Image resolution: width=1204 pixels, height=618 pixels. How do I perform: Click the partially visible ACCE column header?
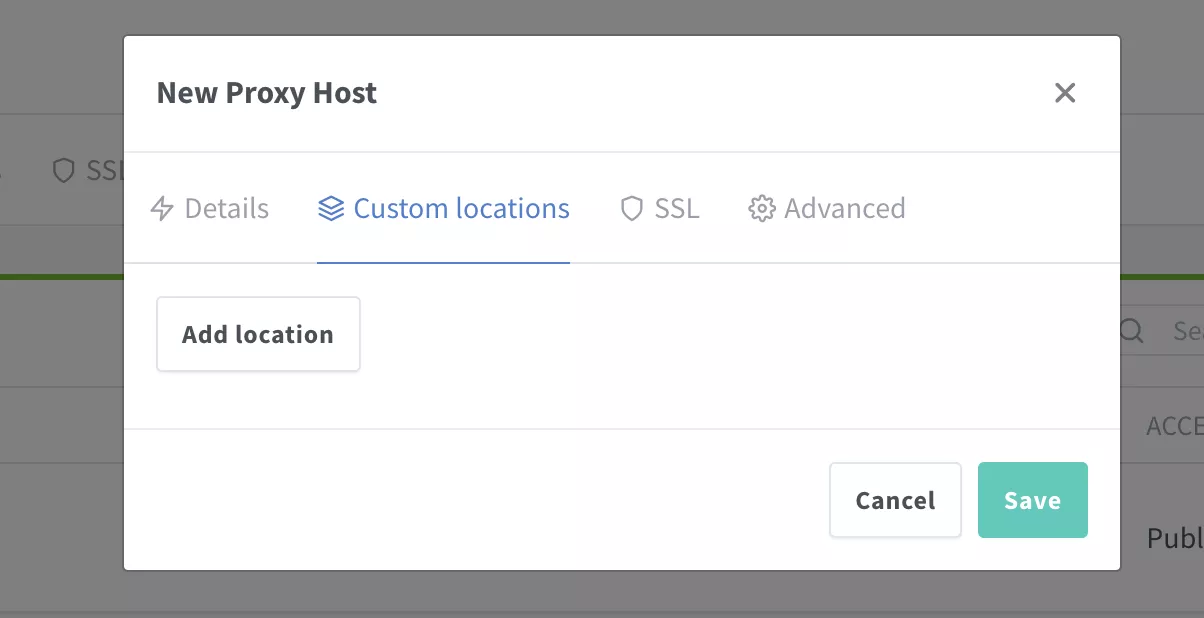pyautogui.click(x=1175, y=426)
